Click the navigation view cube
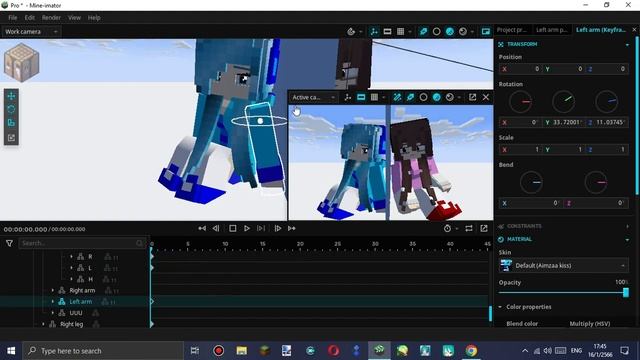The height and width of the screenshot is (360, 640). (21, 62)
